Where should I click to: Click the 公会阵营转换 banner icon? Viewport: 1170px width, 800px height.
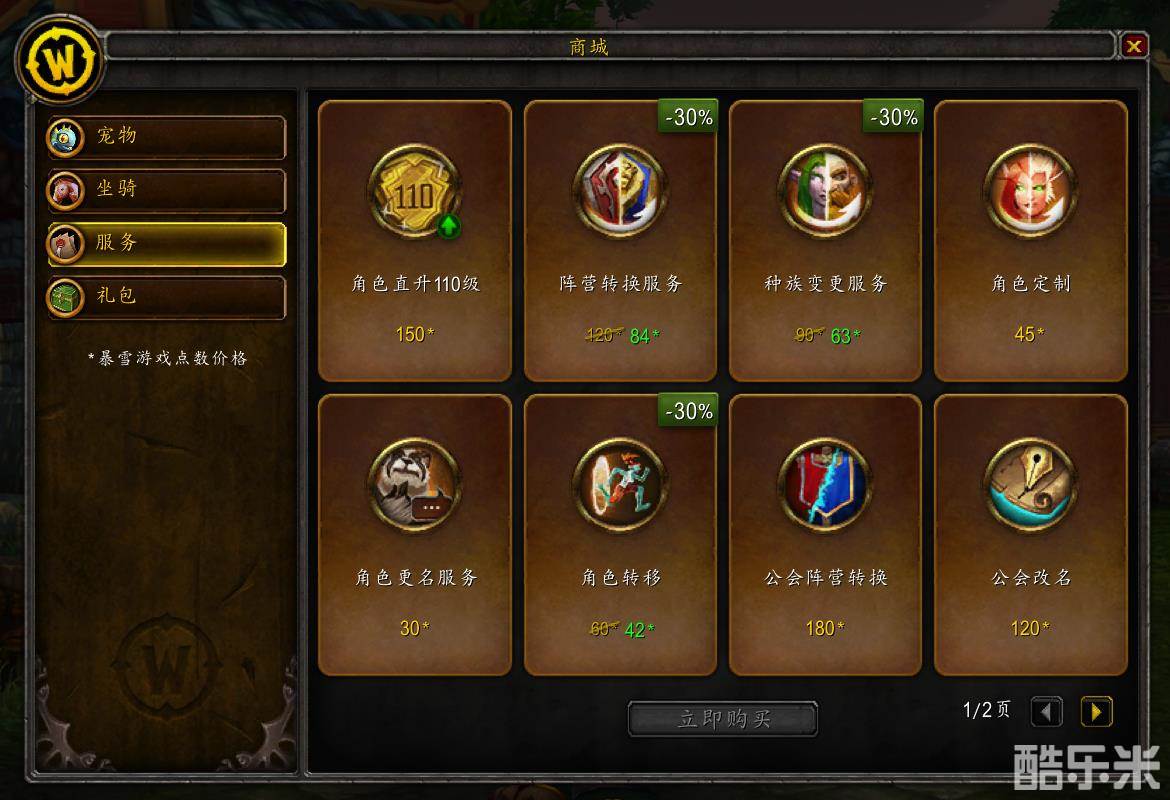(x=825, y=485)
